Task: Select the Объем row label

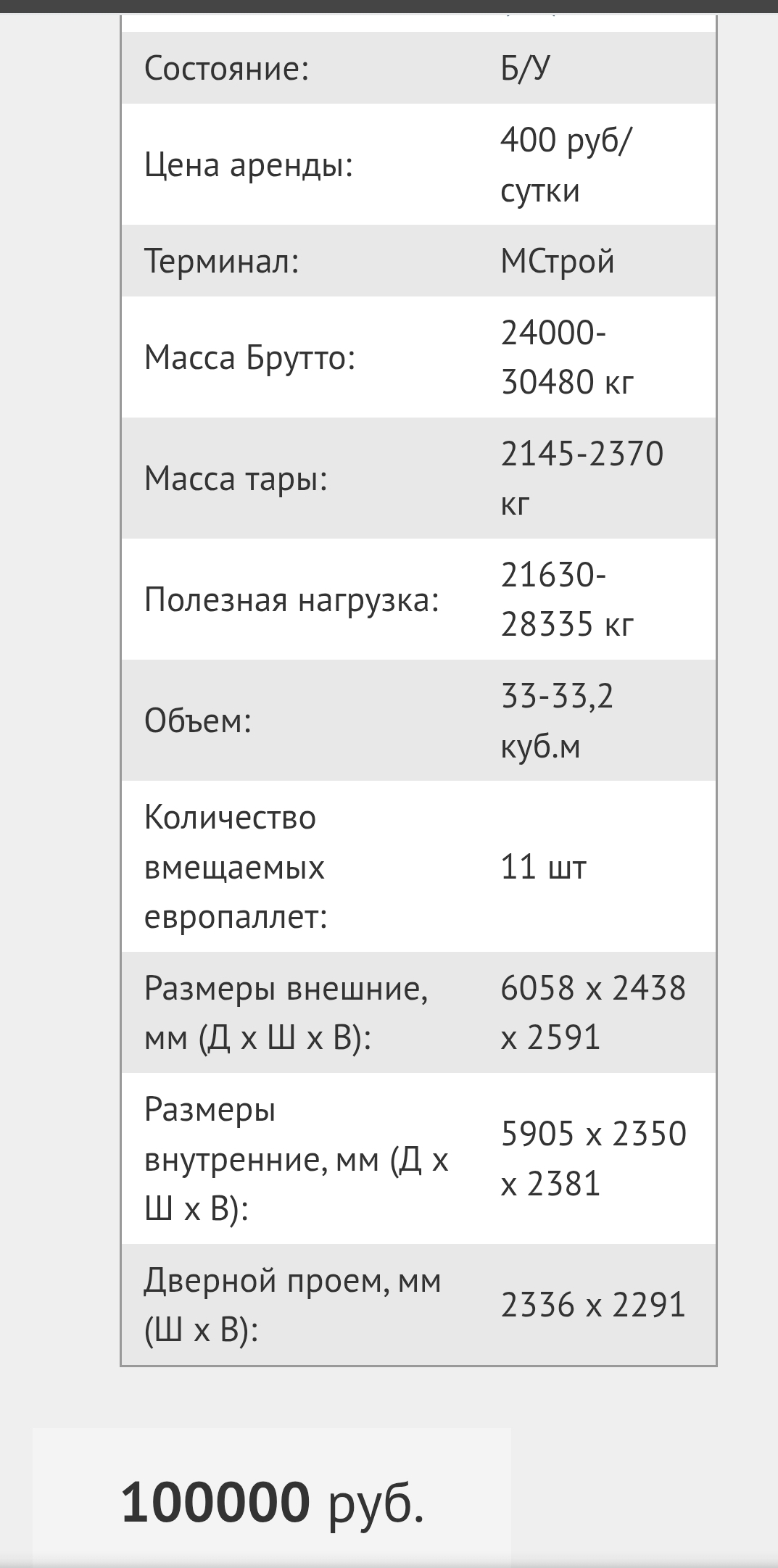Action: point(198,721)
